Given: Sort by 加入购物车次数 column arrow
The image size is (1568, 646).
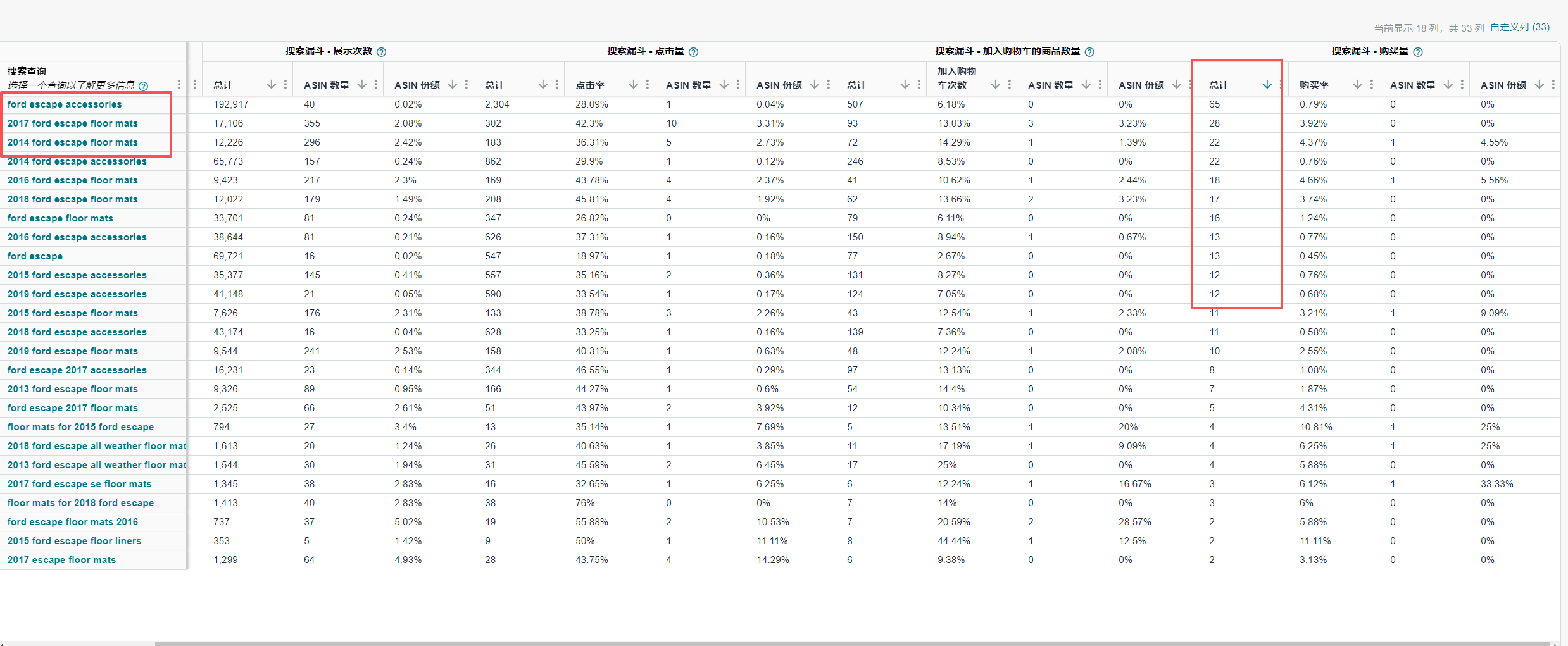Looking at the screenshot, I should point(995,85).
